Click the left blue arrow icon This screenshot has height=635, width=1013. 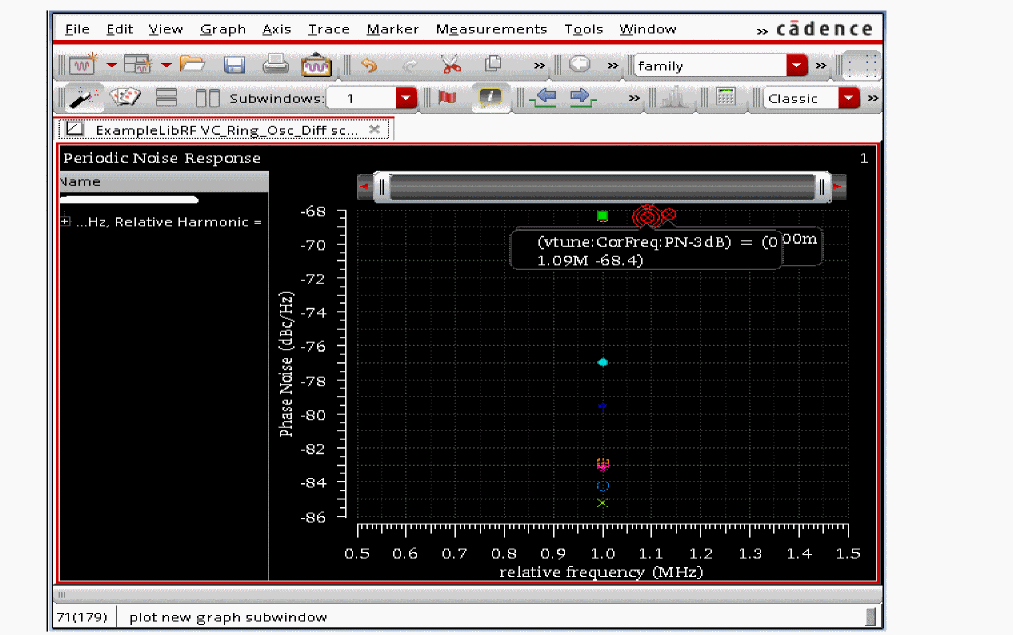(543, 98)
